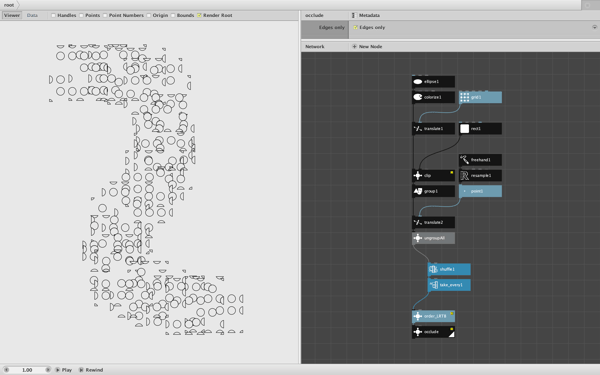The height and width of the screenshot is (375, 600).
Task: Open Metadata for the occlude node
Action: [366, 15]
